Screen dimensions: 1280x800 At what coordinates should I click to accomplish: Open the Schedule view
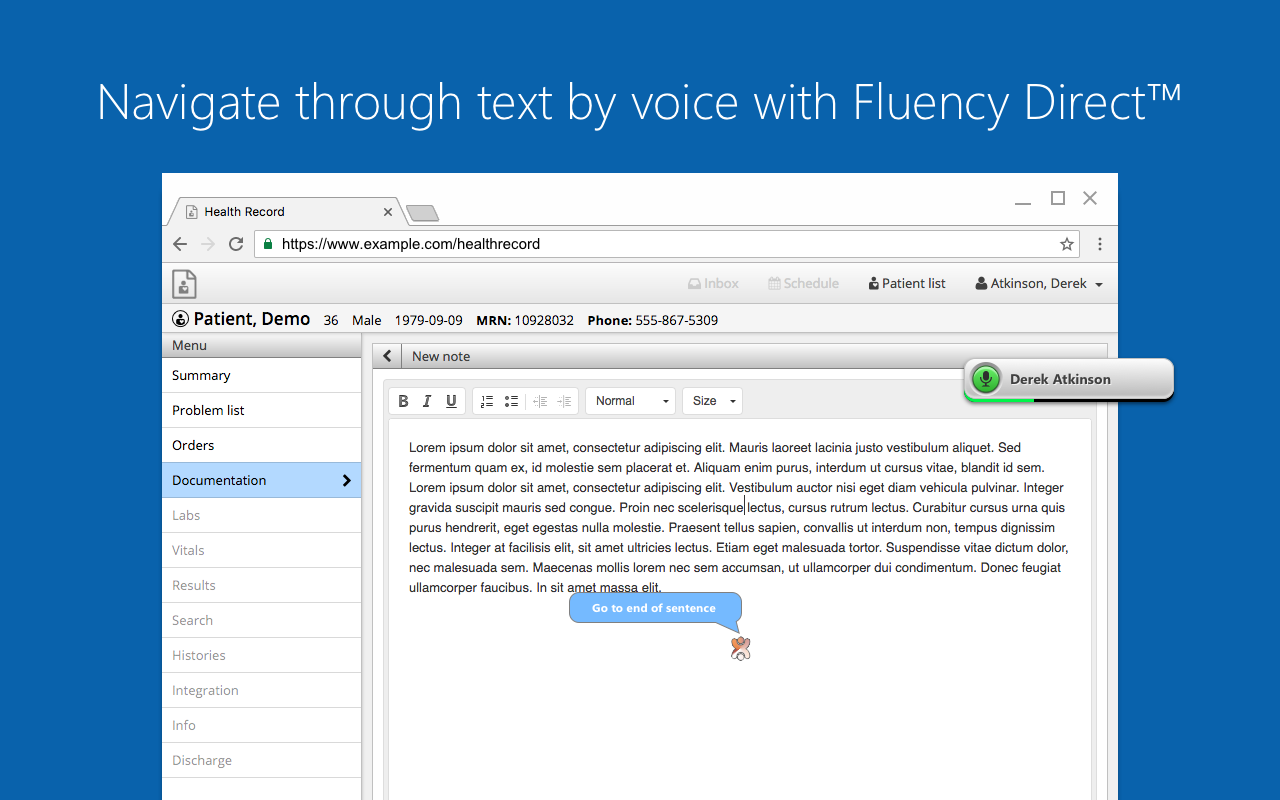(x=803, y=283)
